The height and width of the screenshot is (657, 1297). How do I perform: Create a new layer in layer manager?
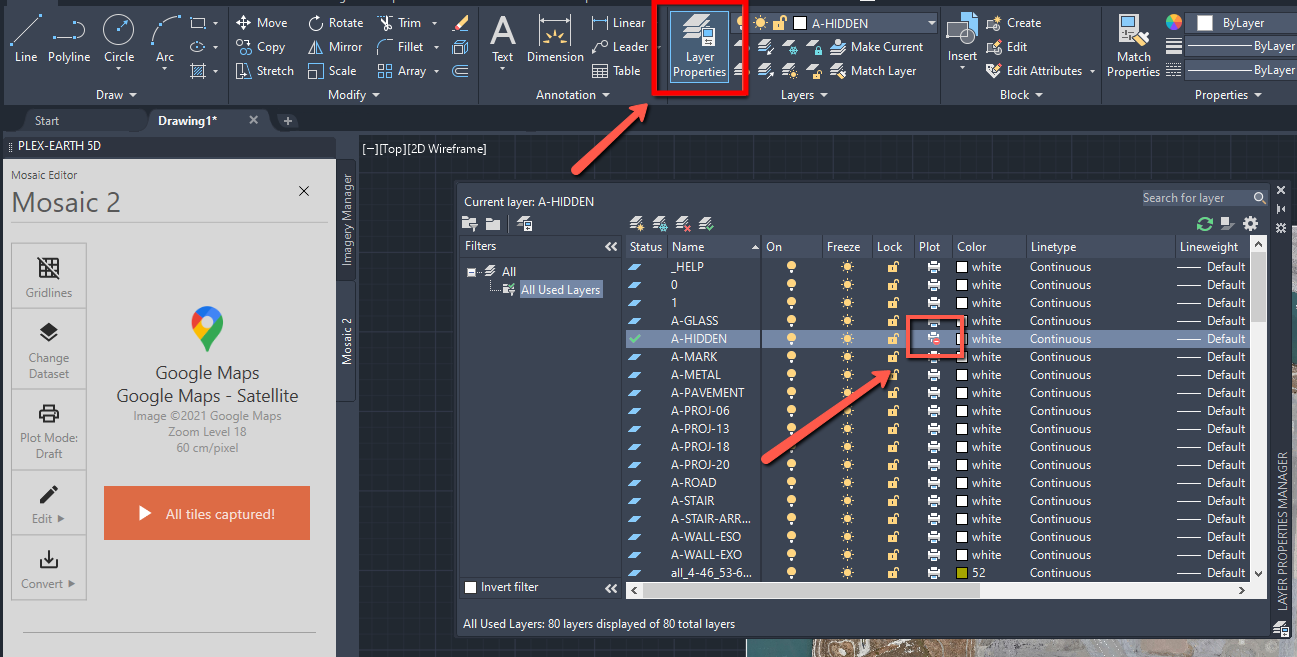(x=636, y=224)
